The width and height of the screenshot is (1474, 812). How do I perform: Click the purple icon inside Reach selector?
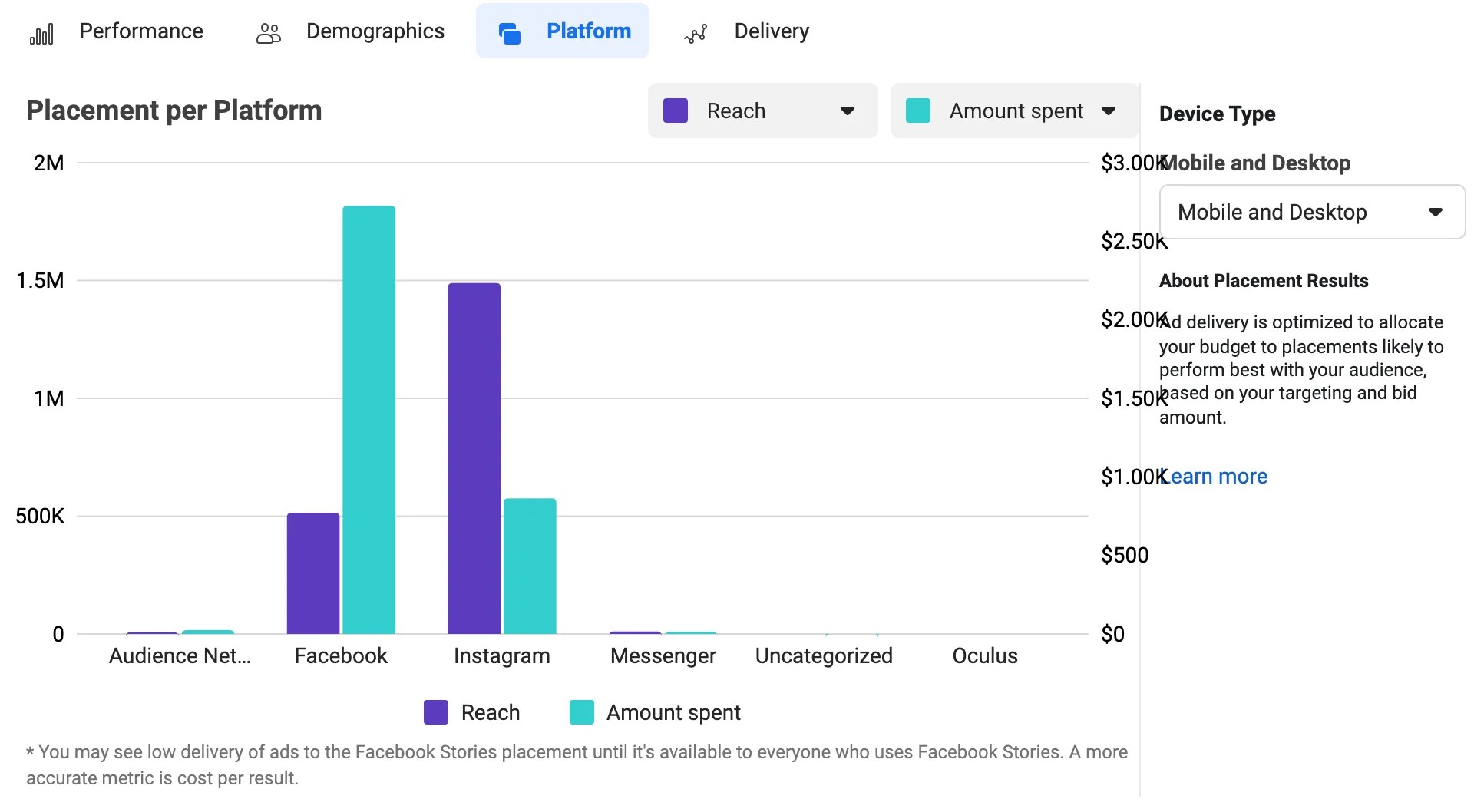675,111
